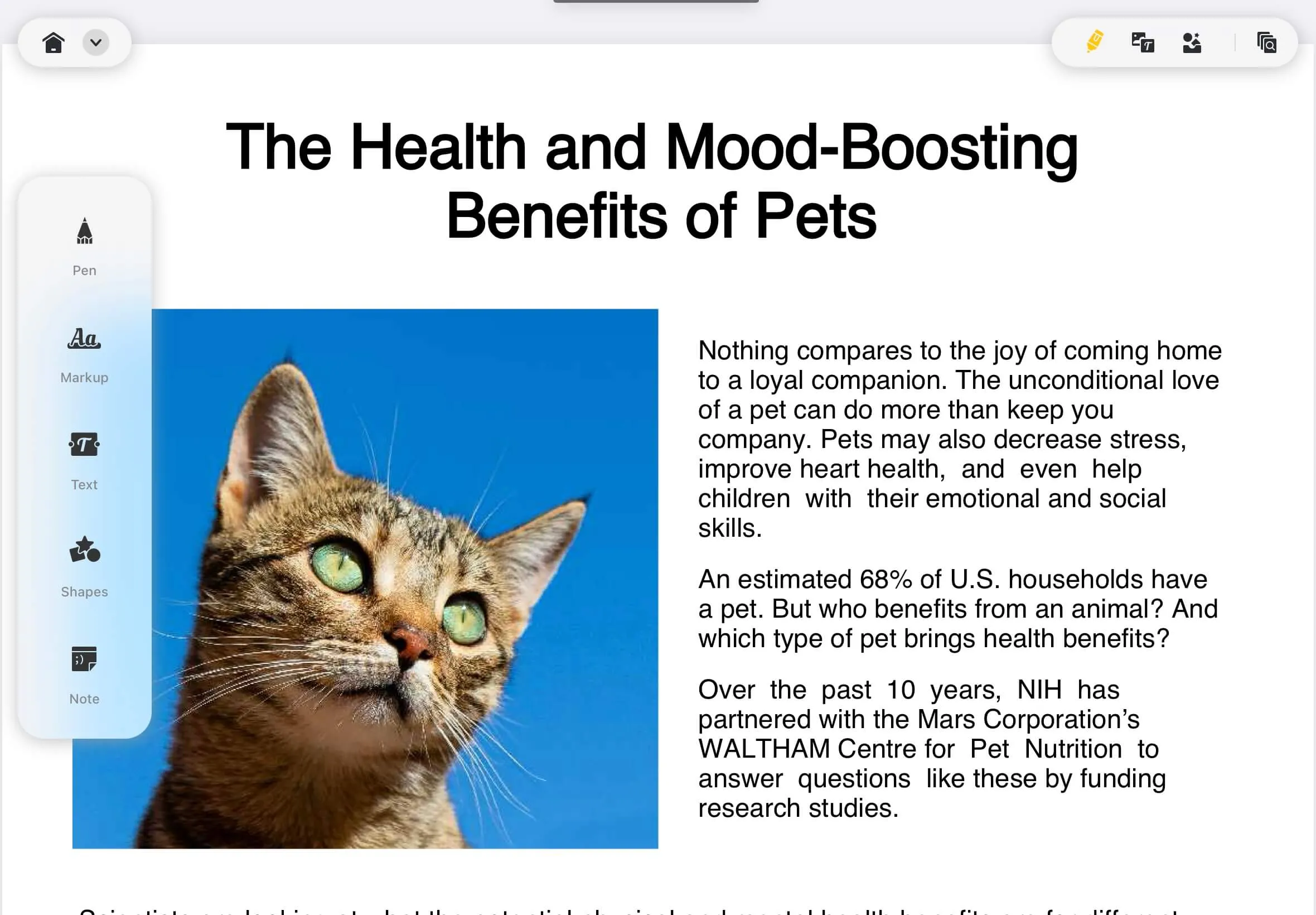The height and width of the screenshot is (915, 1316).
Task: Click the Compare documents icon
Action: (1265, 42)
